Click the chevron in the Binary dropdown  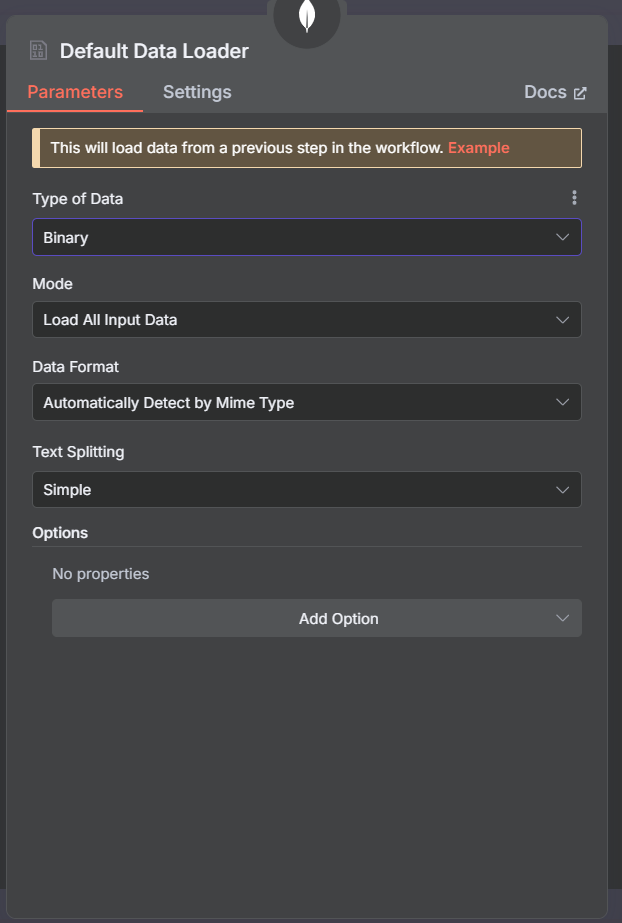[x=563, y=237]
